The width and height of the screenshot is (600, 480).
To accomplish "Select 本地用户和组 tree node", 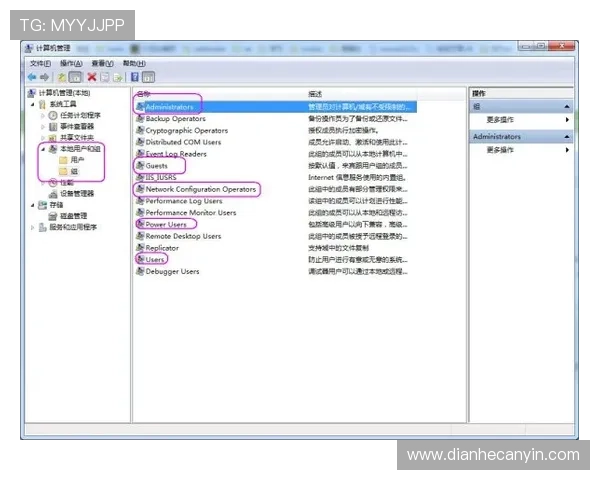I will [x=80, y=149].
